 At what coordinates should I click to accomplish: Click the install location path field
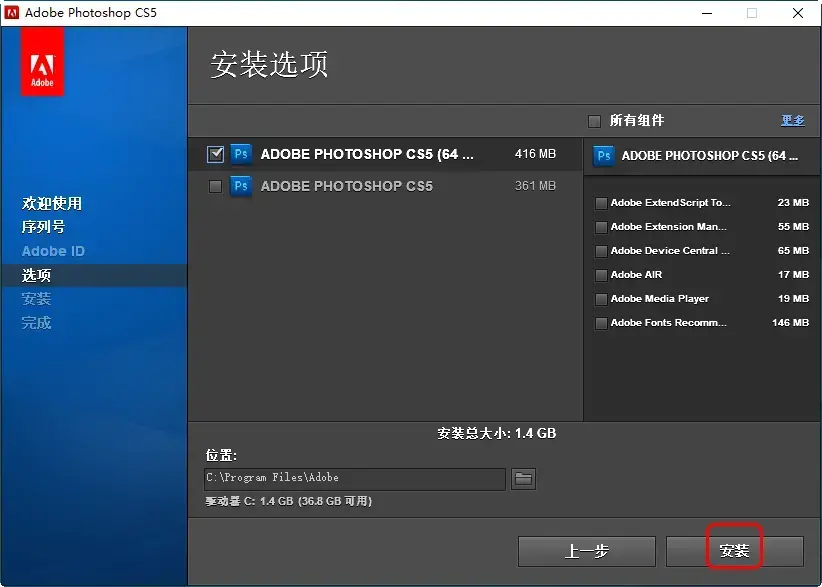coord(355,479)
